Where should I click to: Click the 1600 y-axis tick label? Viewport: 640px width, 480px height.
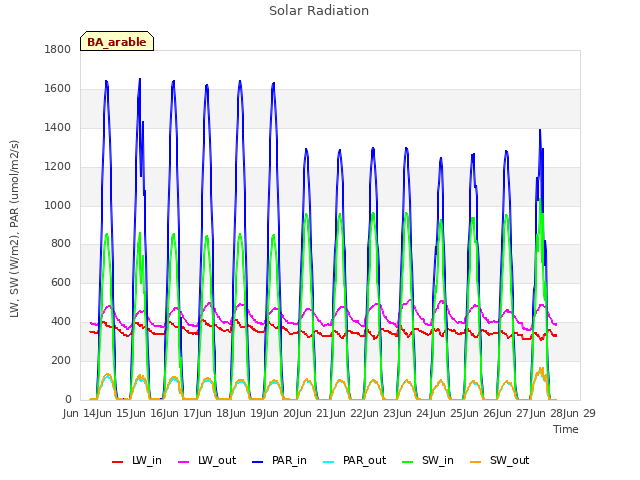click(58, 89)
